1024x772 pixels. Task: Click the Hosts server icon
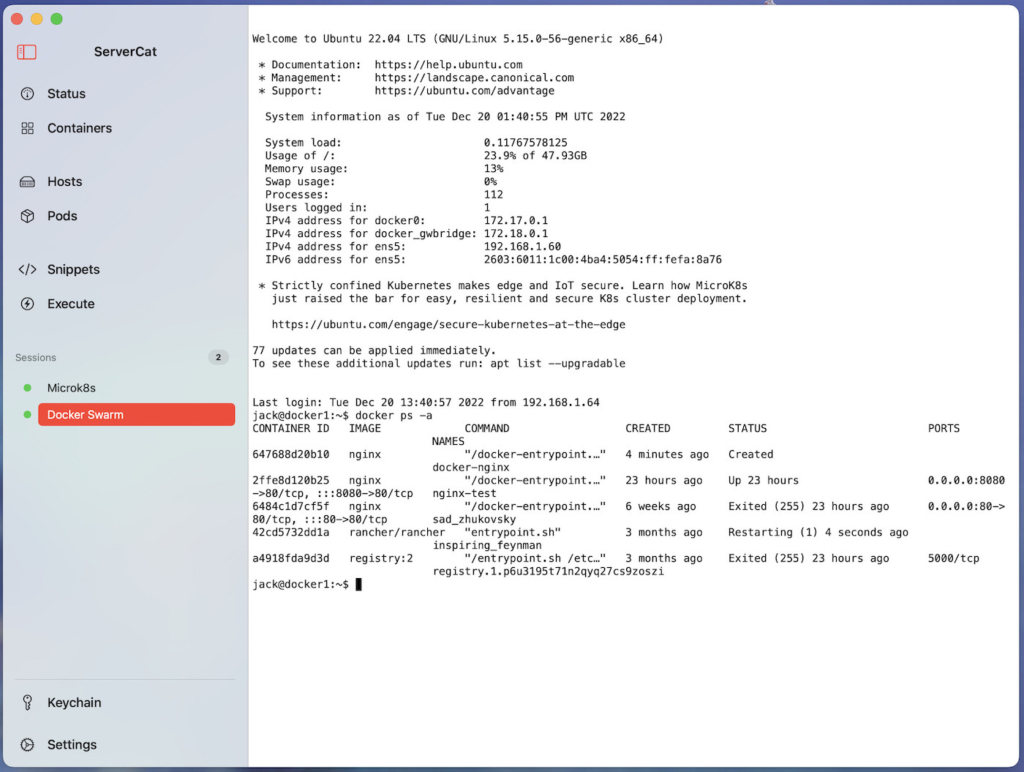coord(26,181)
